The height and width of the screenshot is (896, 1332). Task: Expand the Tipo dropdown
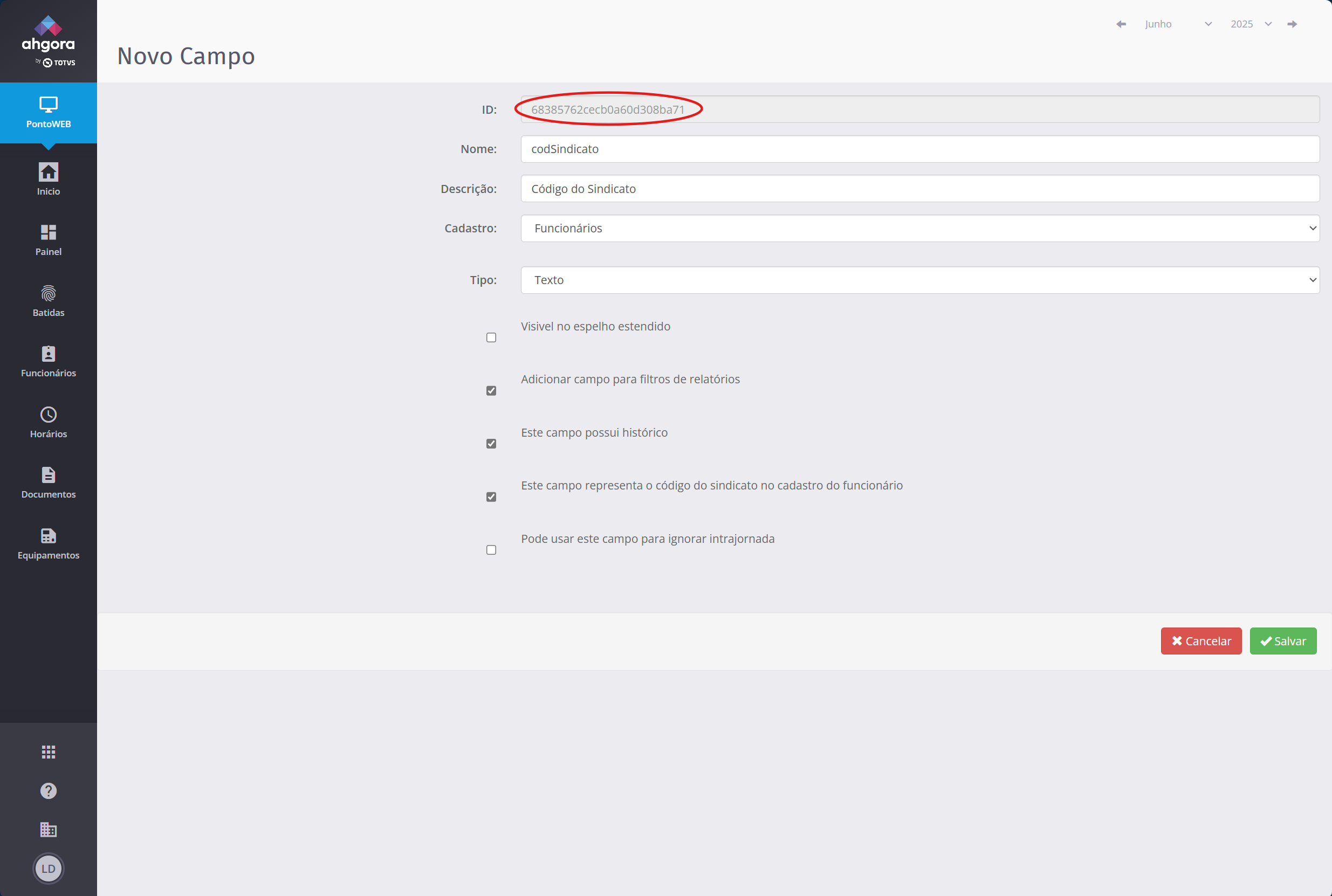919,280
